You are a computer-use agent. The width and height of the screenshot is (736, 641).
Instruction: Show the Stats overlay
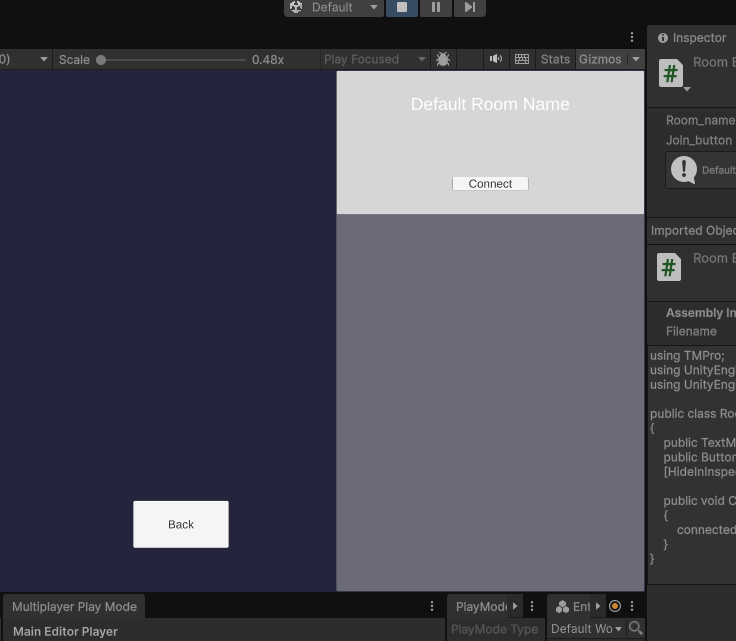555,59
